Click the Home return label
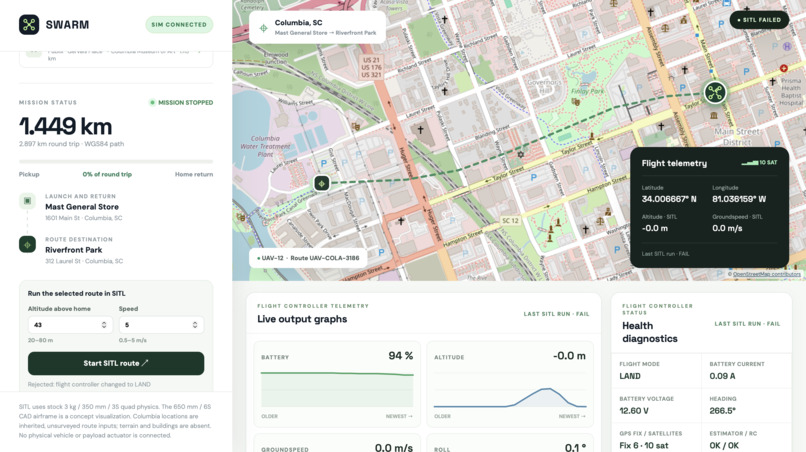The image size is (806, 452). pyautogui.click(x=194, y=174)
